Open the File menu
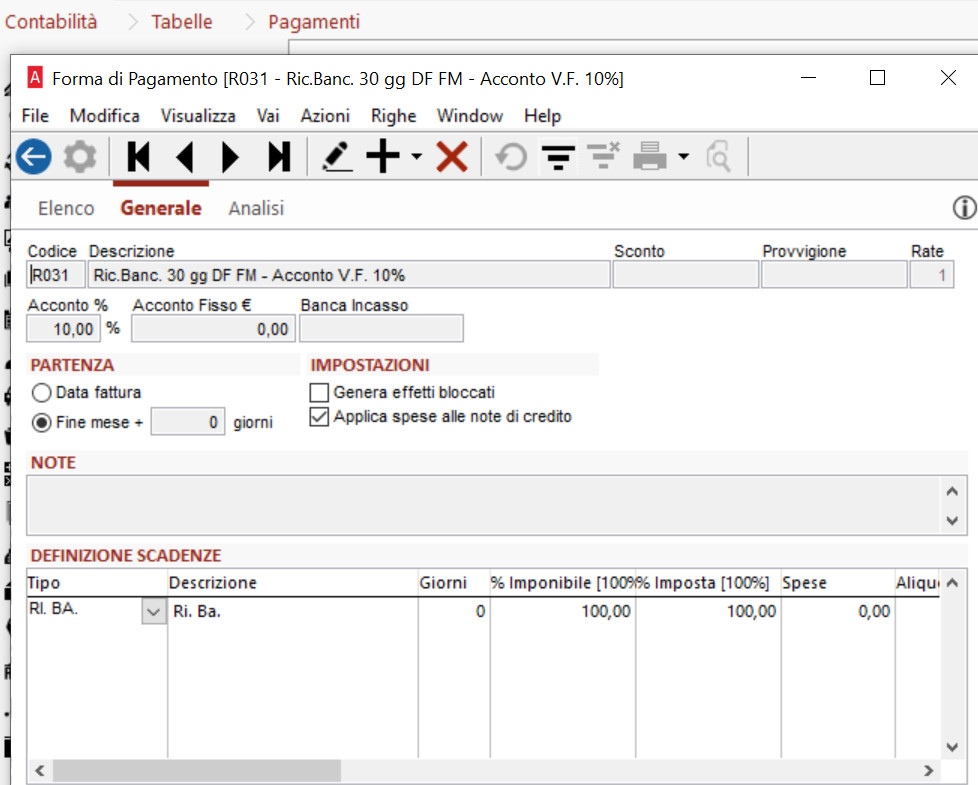The width and height of the screenshot is (978, 785). click(x=35, y=116)
